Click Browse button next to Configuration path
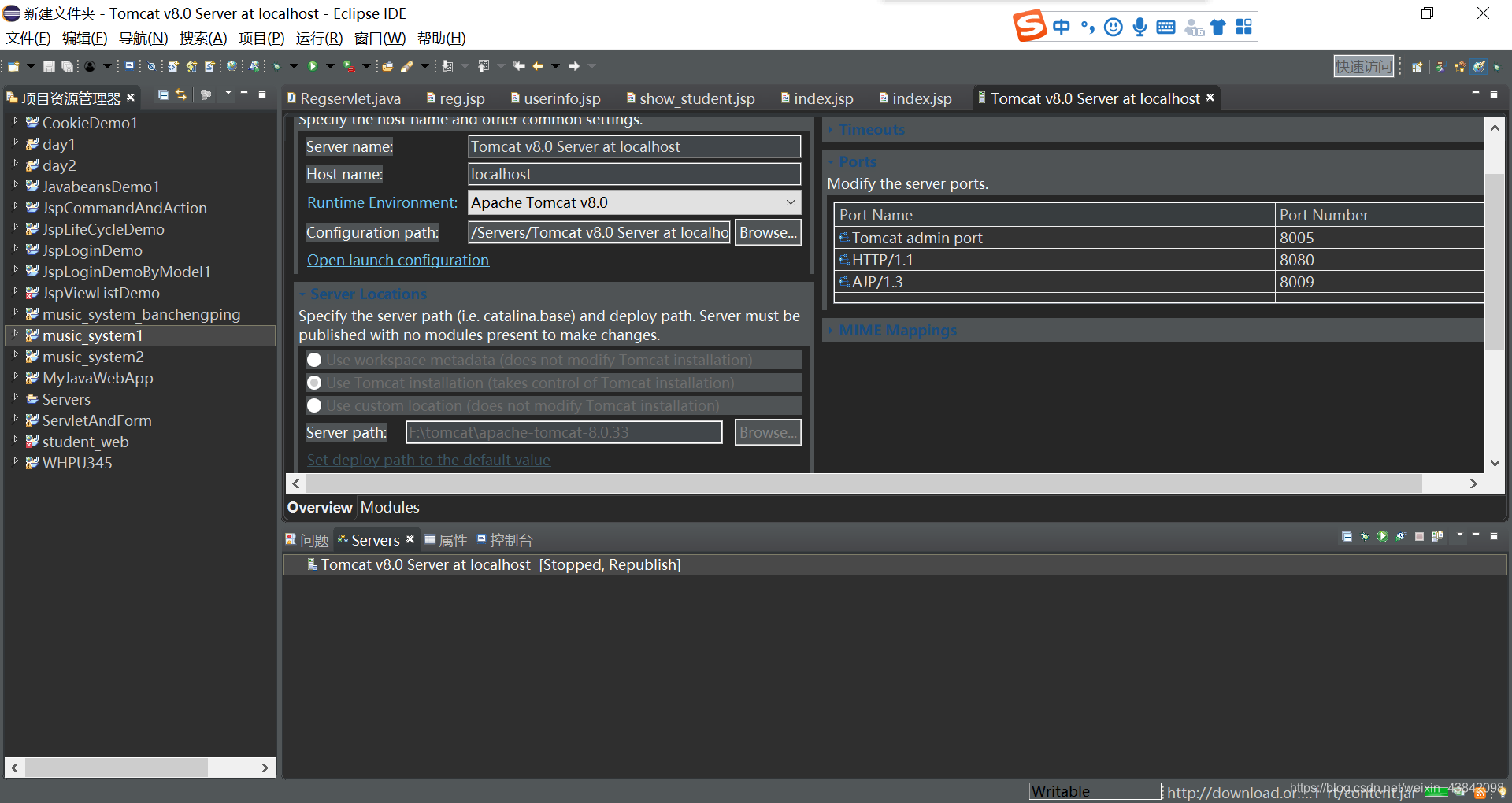1512x803 pixels. click(x=768, y=232)
